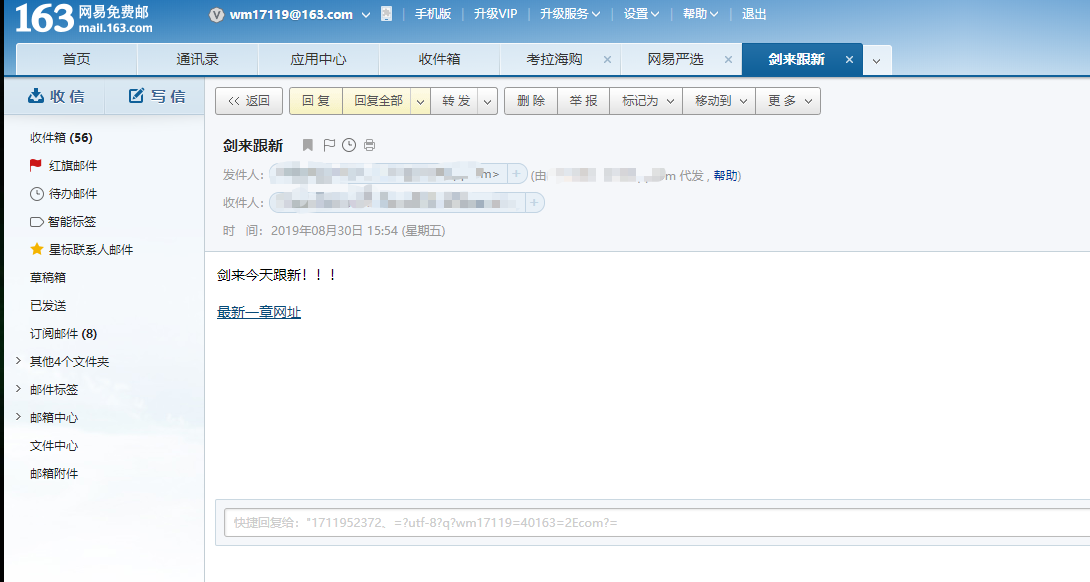This screenshot has width=1090, height=582.
Task: Click the 返回 back button
Action: tap(249, 101)
